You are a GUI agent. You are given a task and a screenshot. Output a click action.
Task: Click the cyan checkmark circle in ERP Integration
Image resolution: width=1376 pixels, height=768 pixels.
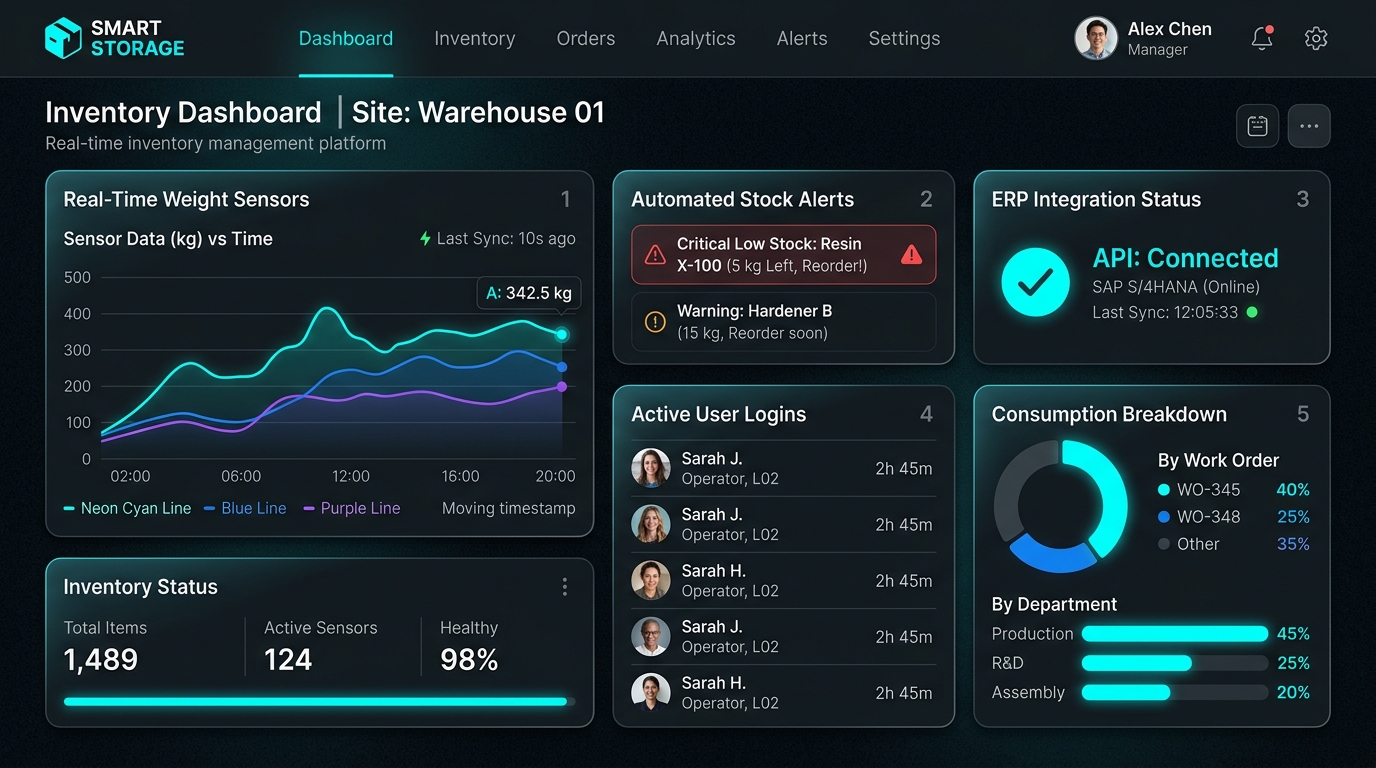[1035, 282]
